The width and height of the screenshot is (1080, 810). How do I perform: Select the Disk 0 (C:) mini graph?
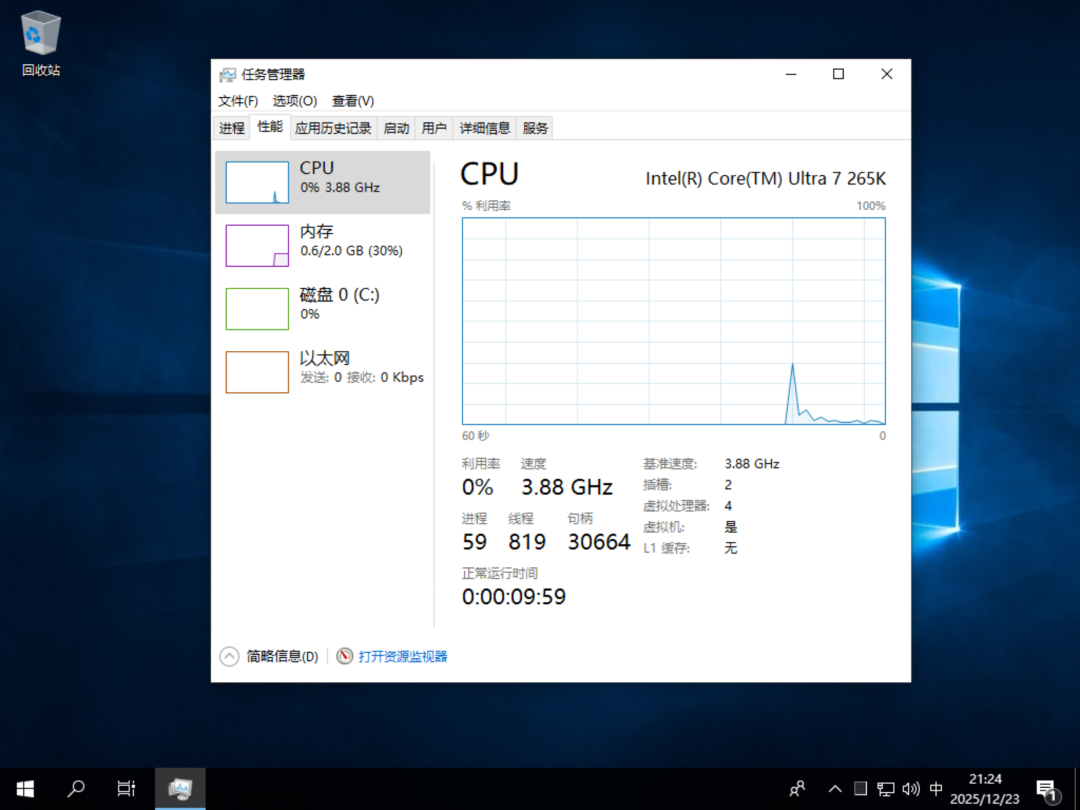(257, 309)
